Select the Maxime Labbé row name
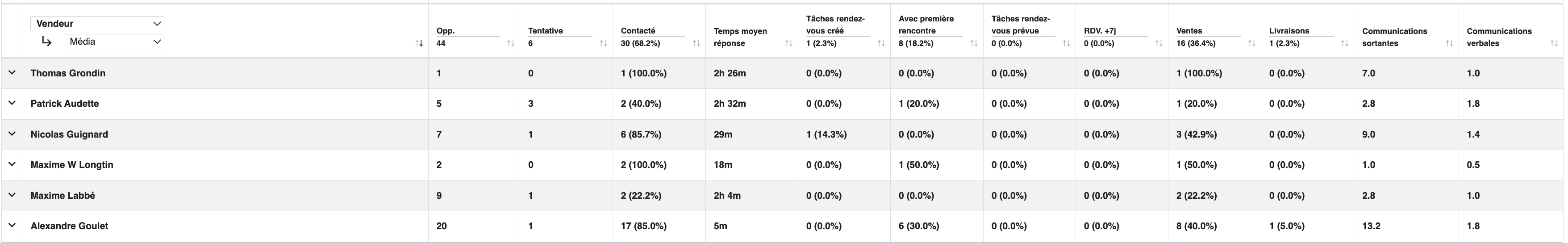The height and width of the screenshot is (243, 1568). [63, 196]
